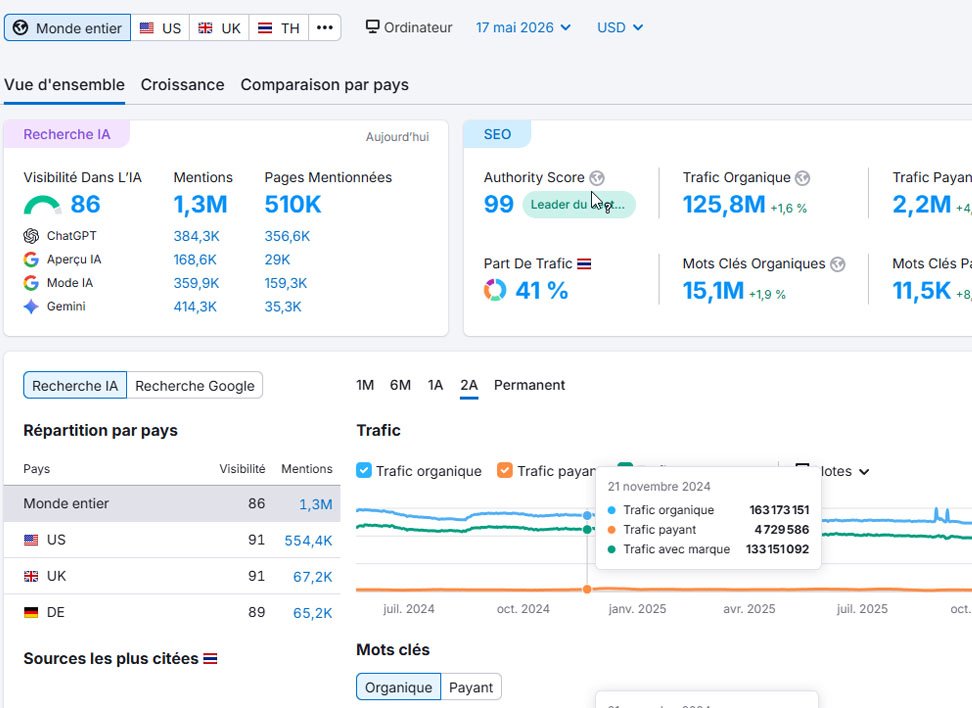Viewport: 972px width, 708px height.
Task: Click the Google icon beside Mode IA
Action: point(31,283)
